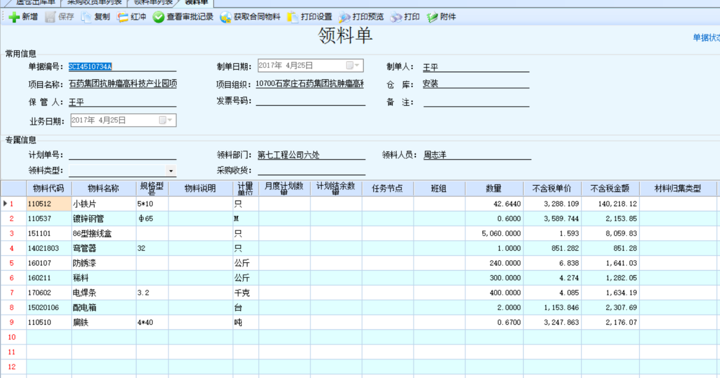
Task: Click the 仓库 field showing 安装
Action: [x=476, y=84]
